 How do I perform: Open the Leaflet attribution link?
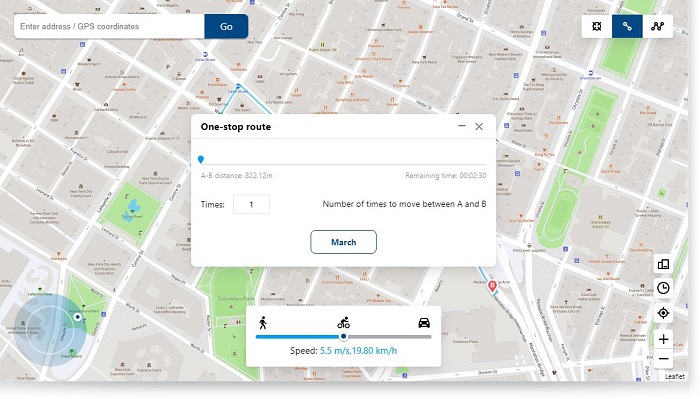(x=675, y=376)
